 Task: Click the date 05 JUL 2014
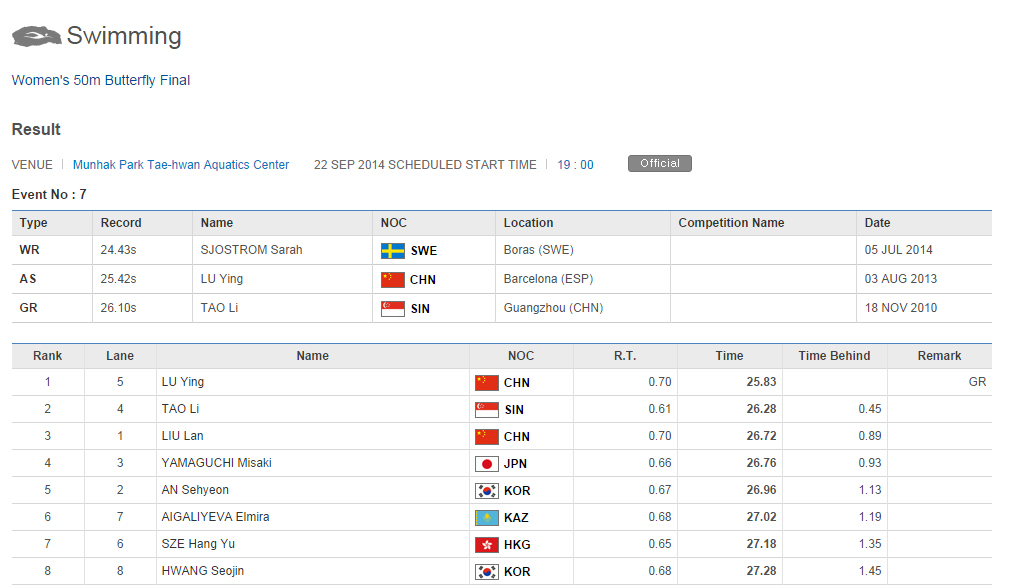click(898, 250)
